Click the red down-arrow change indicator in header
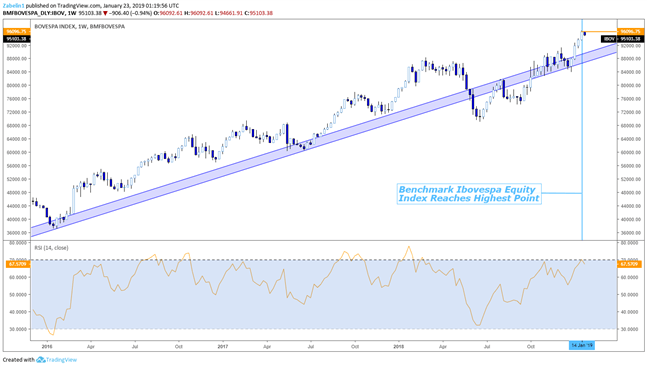The width and height of the screenshot is (647, 367). point(106,13)
